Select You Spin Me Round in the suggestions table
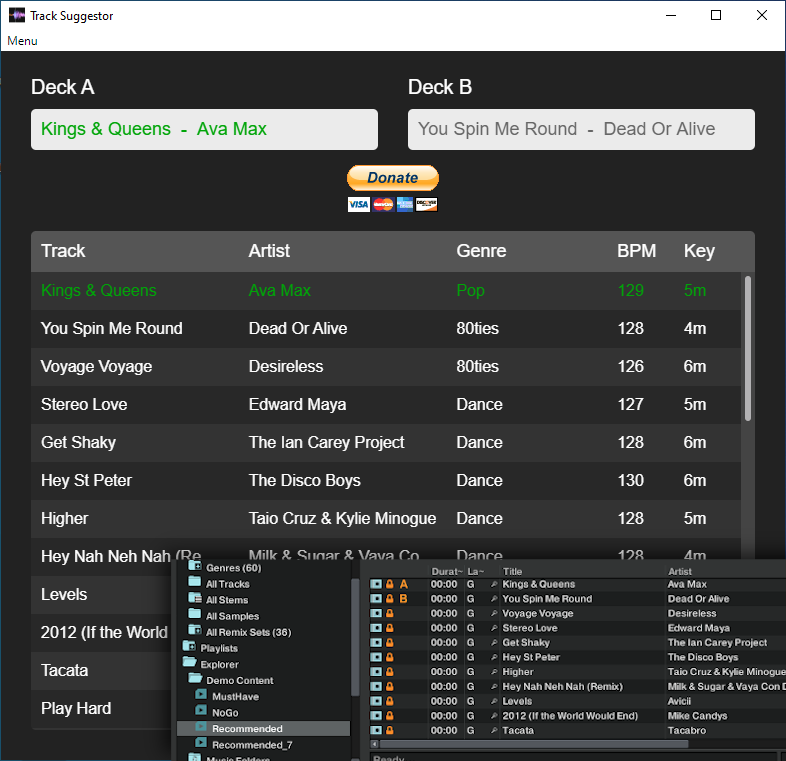This screenshot has height=761, width=786. click(386, 329)
